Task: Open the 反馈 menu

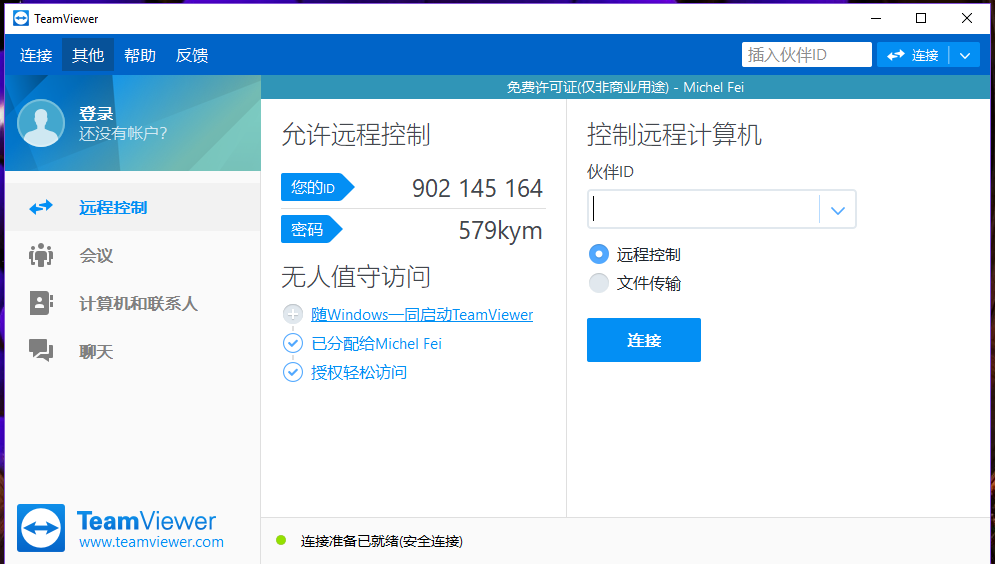Action: [x=192, y=55]
